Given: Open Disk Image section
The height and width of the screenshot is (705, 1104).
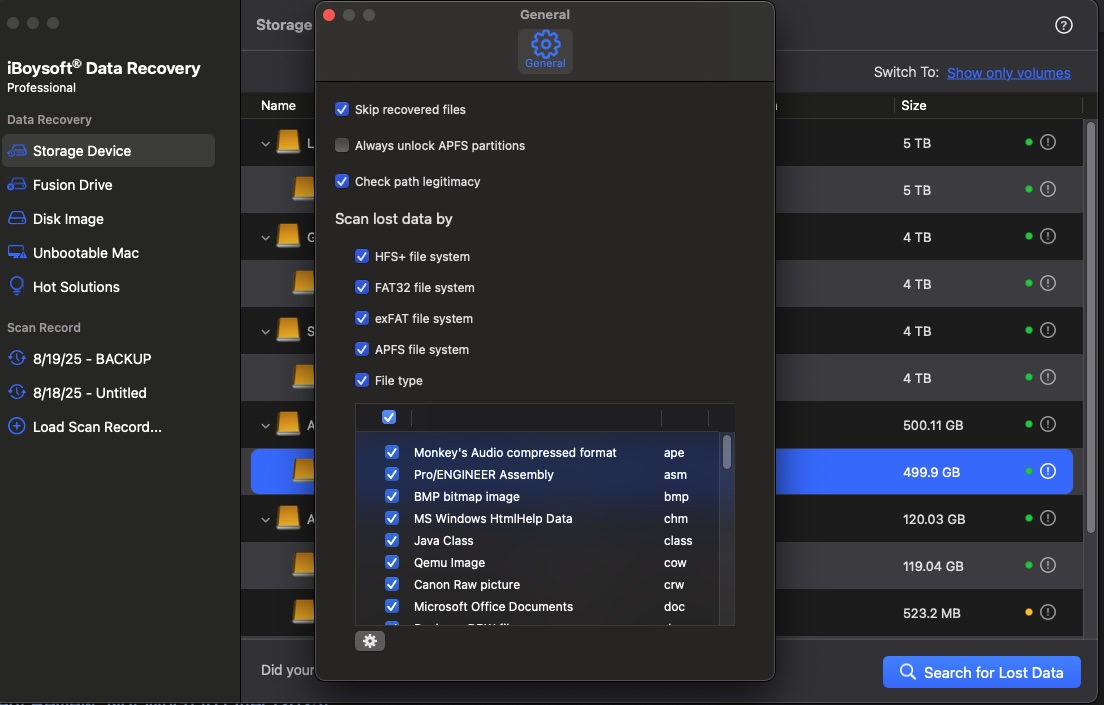Looking at the screenshot, I should 68,219.
